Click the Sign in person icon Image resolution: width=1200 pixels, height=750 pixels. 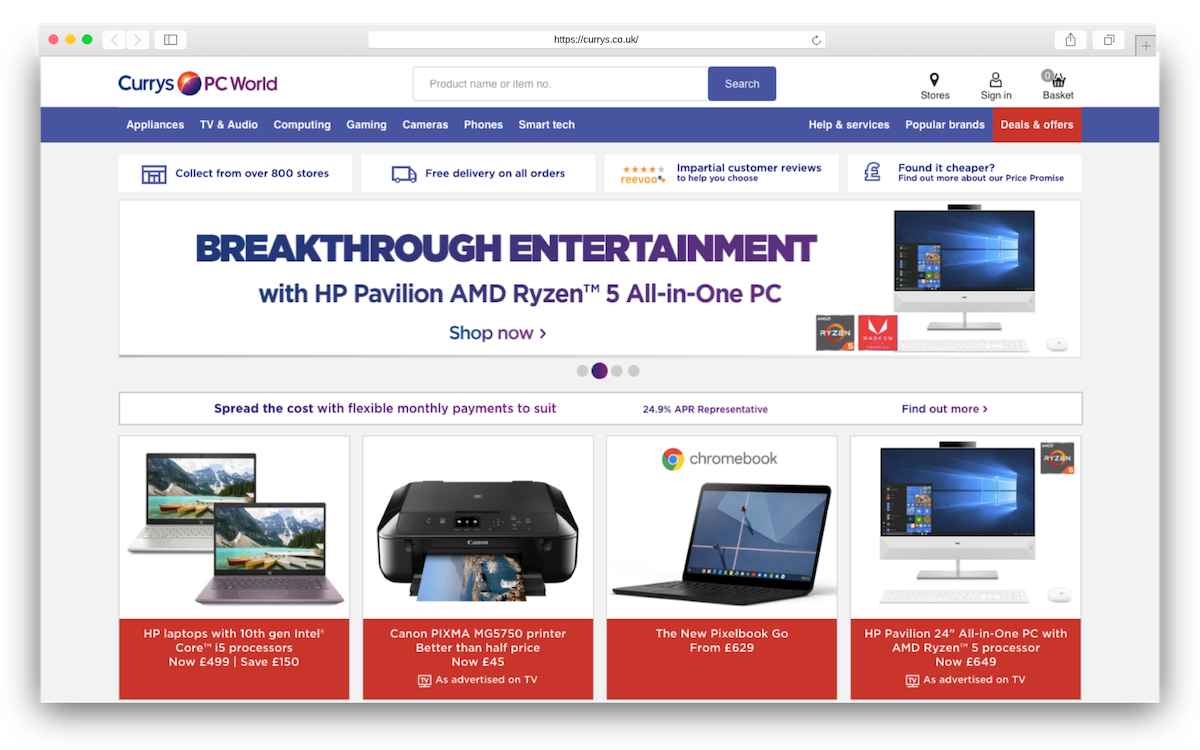995,80
